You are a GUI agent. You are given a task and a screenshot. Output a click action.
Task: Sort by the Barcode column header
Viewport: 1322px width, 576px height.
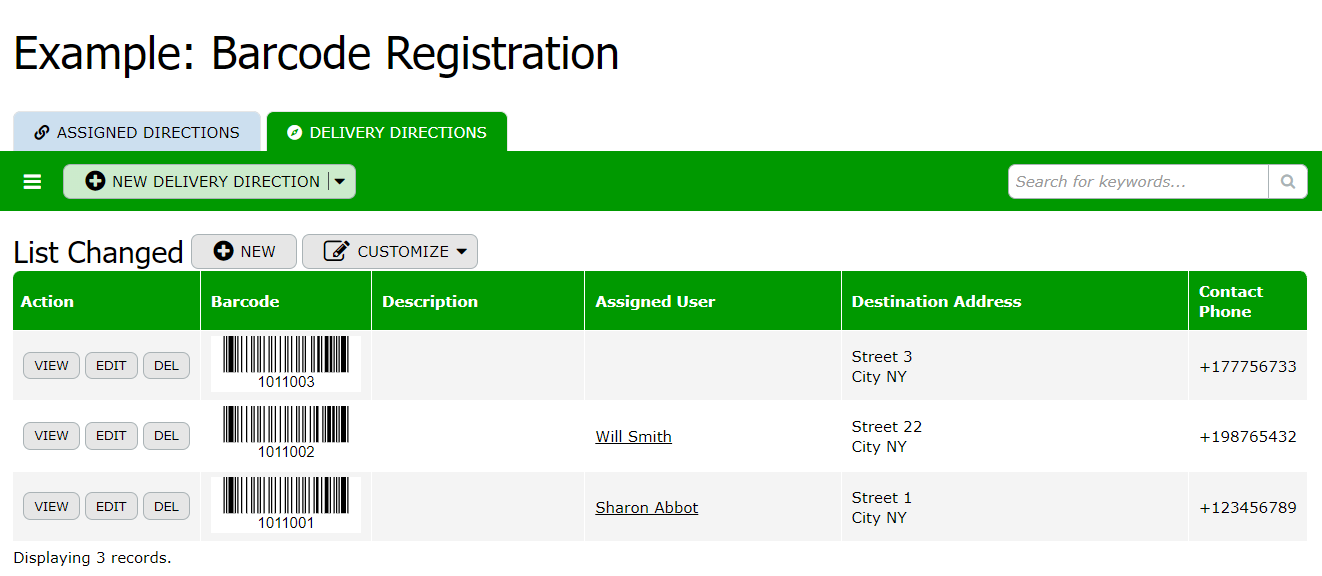tap(245, 302)
